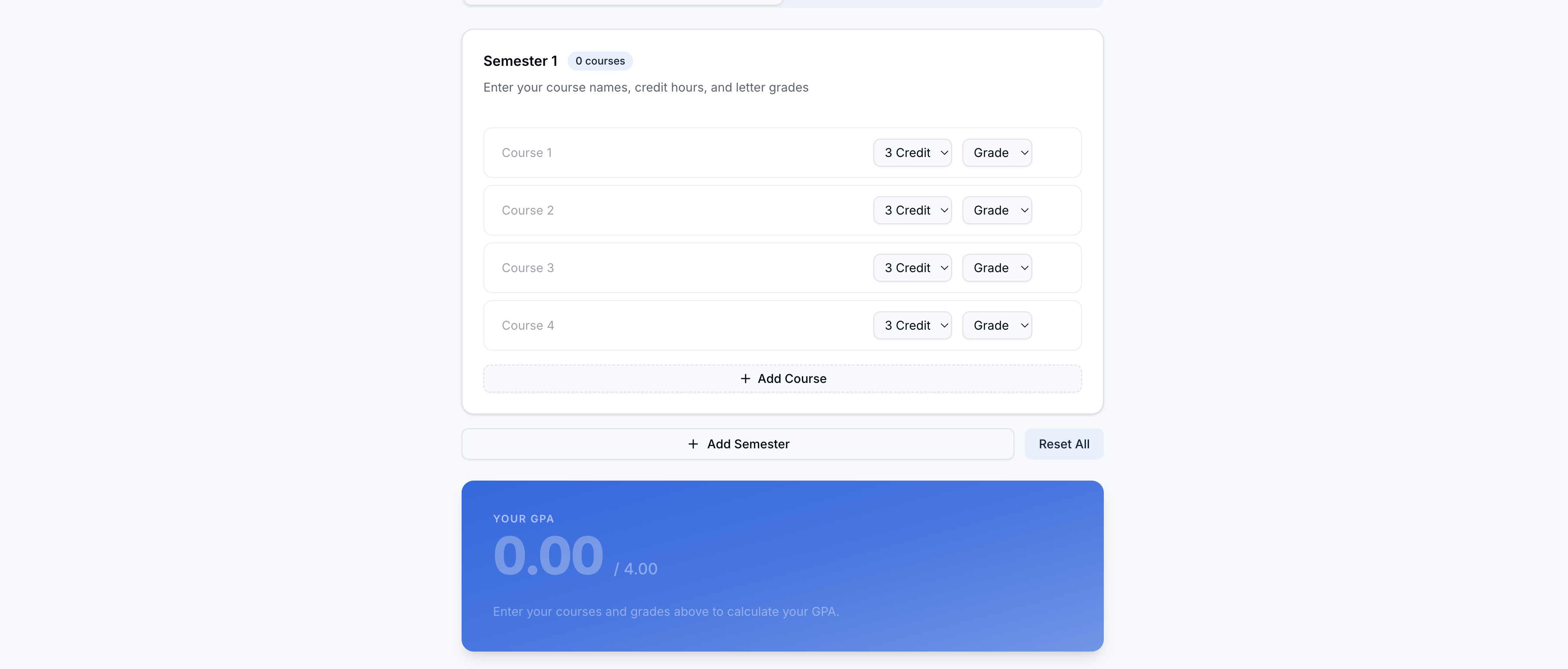The image size is (1568, 669).
Task: Open the Course 3 grade dropdown
Action: click(996, 268)
